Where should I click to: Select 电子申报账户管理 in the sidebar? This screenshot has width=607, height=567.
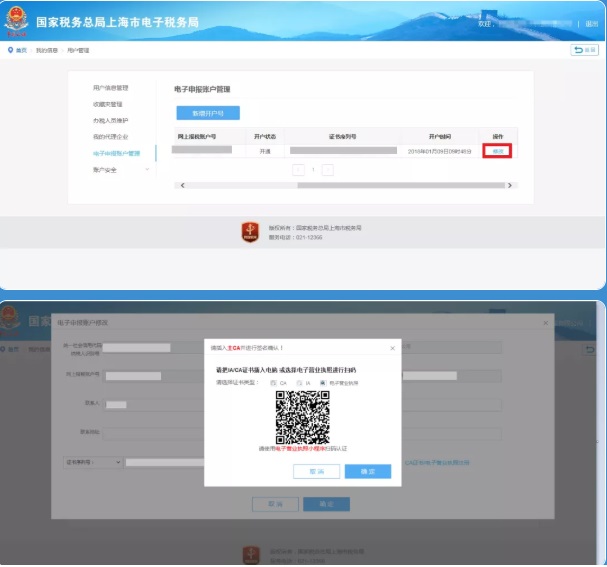(116, 153)
